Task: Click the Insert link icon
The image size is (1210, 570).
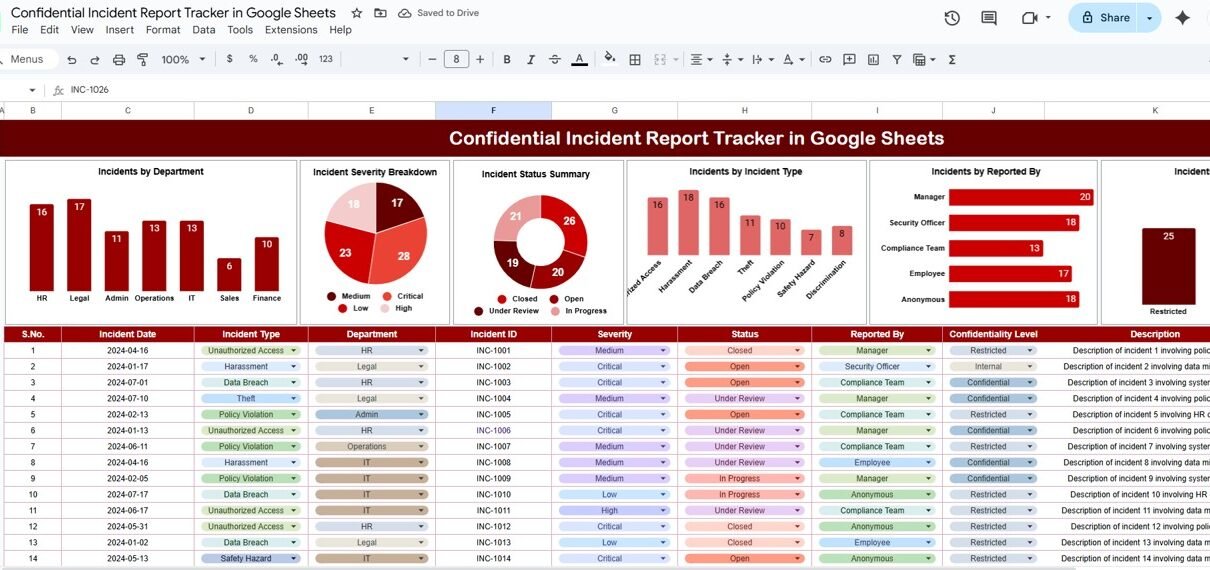Action: click(x=825, y=60)
